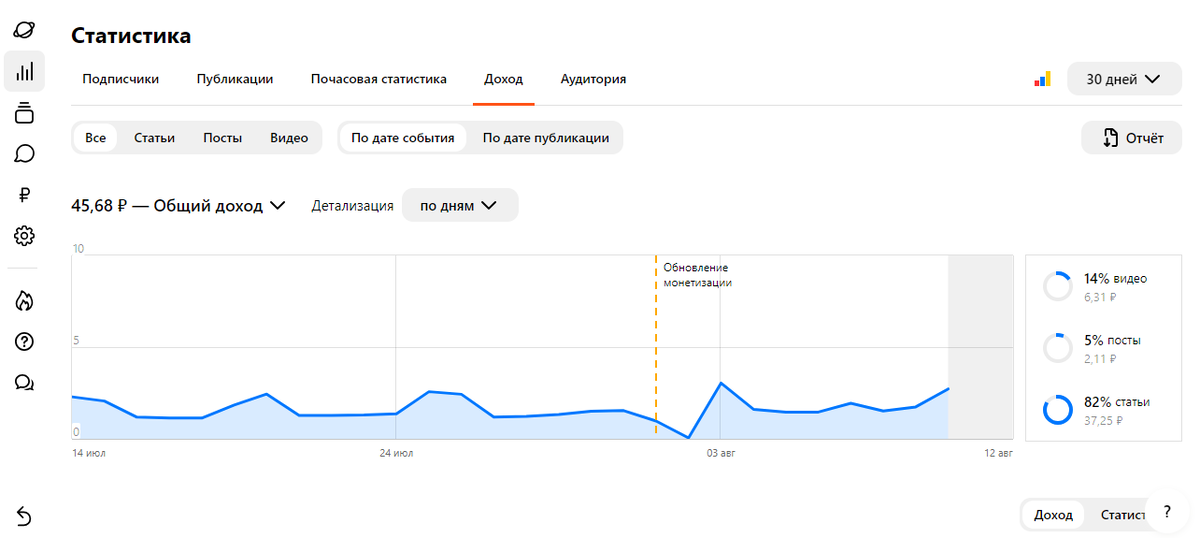The height and width of the screenshot is (538, 1200).
Task: Click the Отчёт download button
Action: 1132,138
